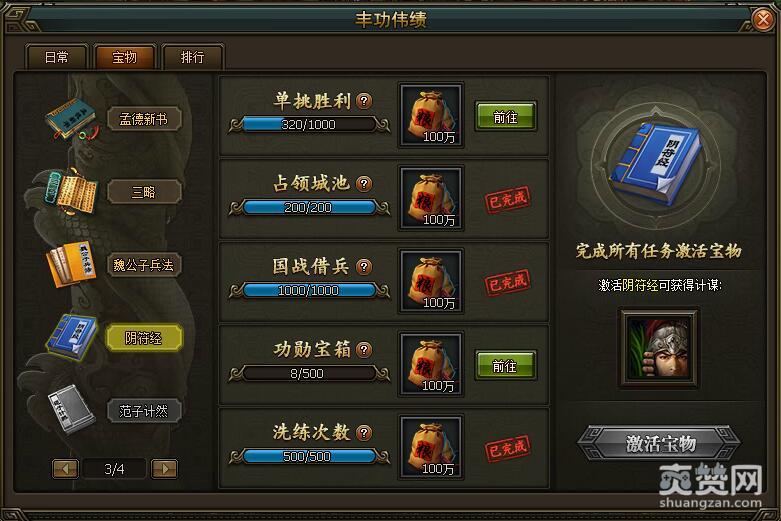Go to previous treasure page arrow
The image size is (781, 521).
[x=65, y=469]
